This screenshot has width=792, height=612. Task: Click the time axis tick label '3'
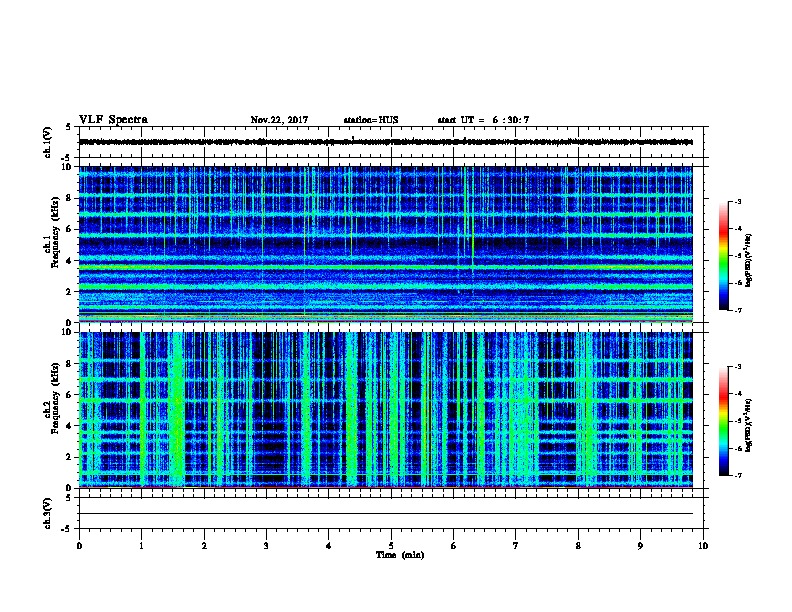(x=266, y=545)
